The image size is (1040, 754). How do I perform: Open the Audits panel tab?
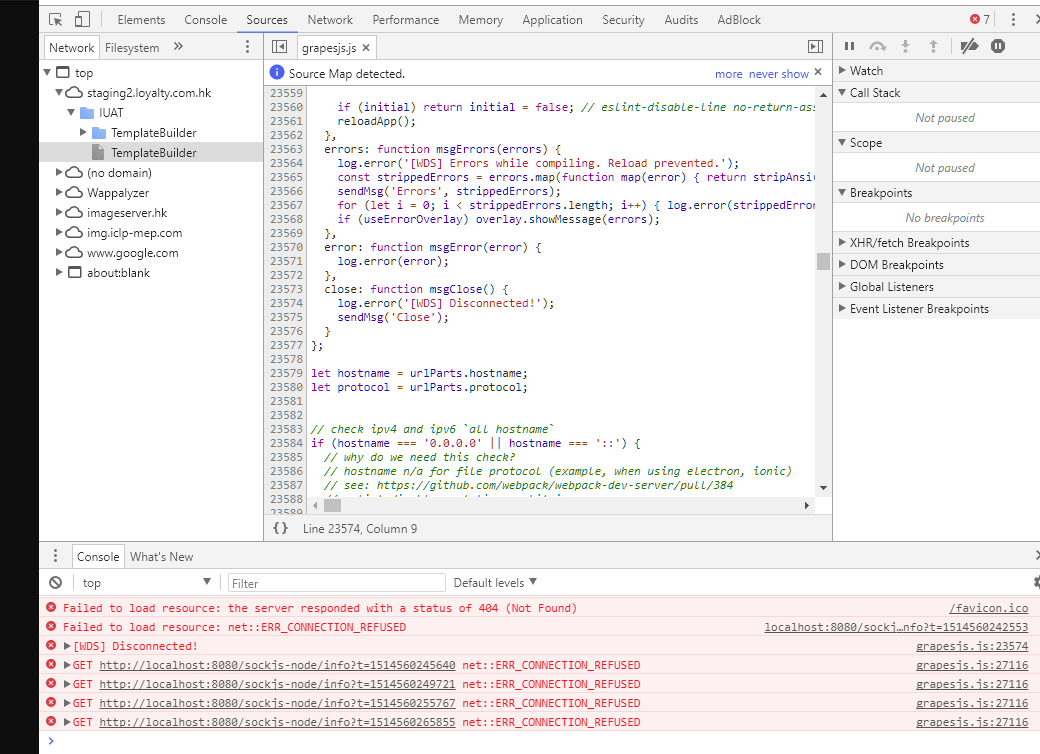pos(681,20)
